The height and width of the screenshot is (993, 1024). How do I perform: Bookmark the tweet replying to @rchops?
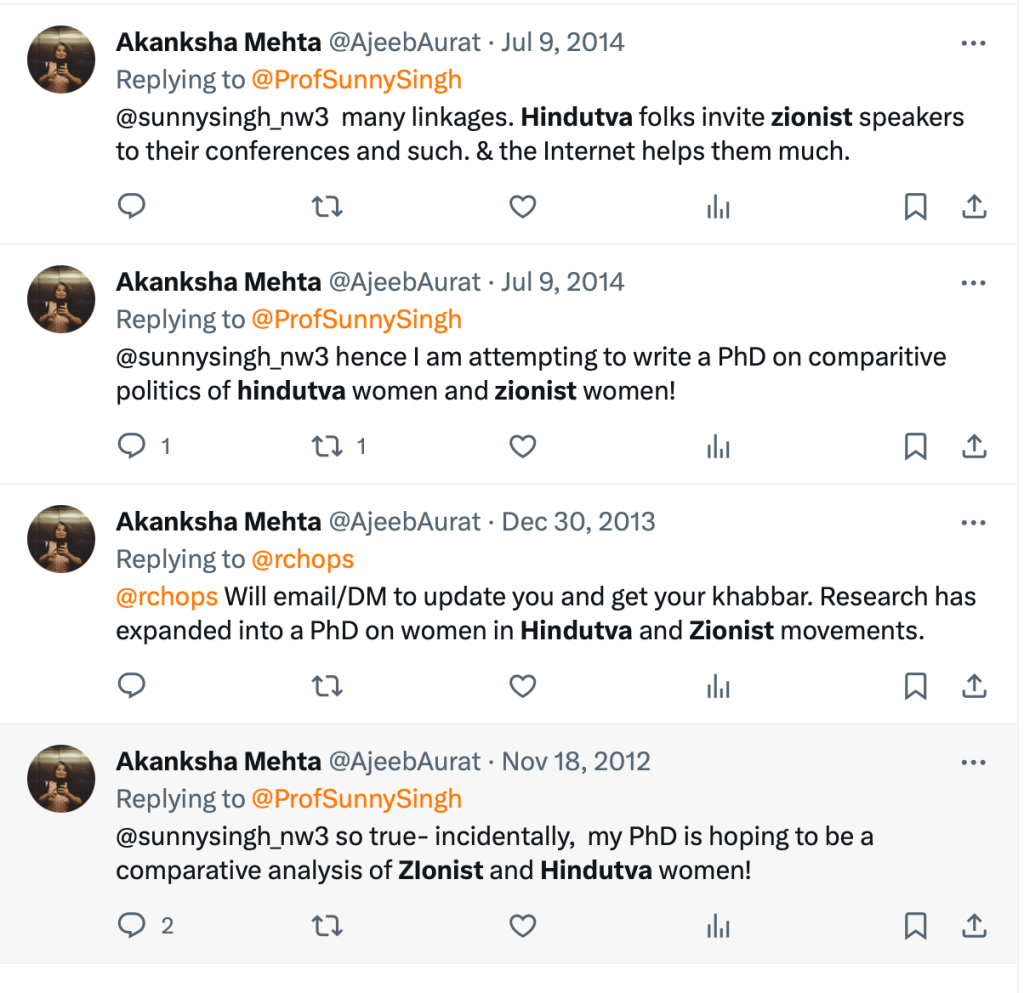(x=915, y=686)
